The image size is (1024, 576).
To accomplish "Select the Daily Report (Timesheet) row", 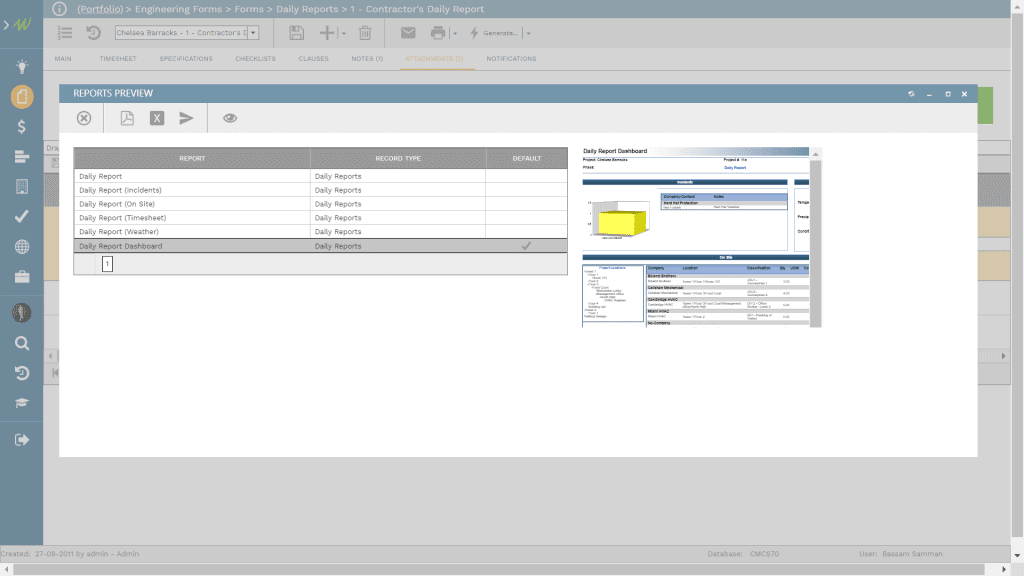I will coord(320,217).
